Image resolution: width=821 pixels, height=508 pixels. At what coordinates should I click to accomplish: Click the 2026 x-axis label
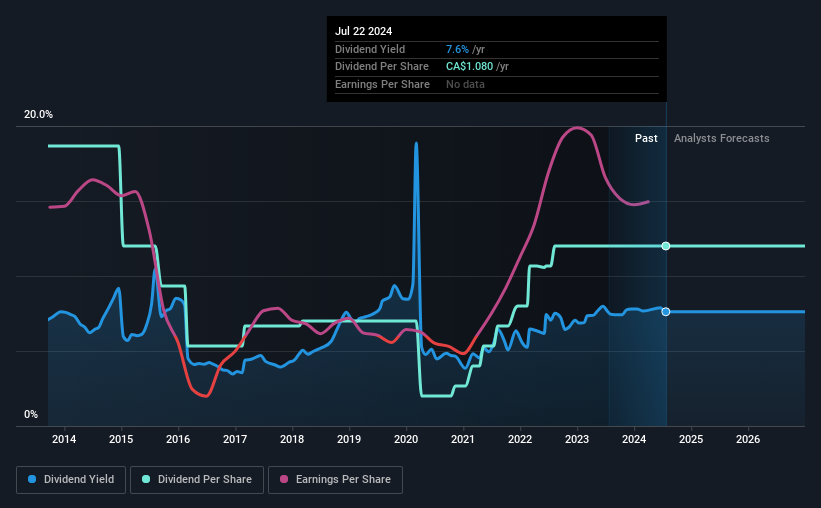click(x=748, y=439)
